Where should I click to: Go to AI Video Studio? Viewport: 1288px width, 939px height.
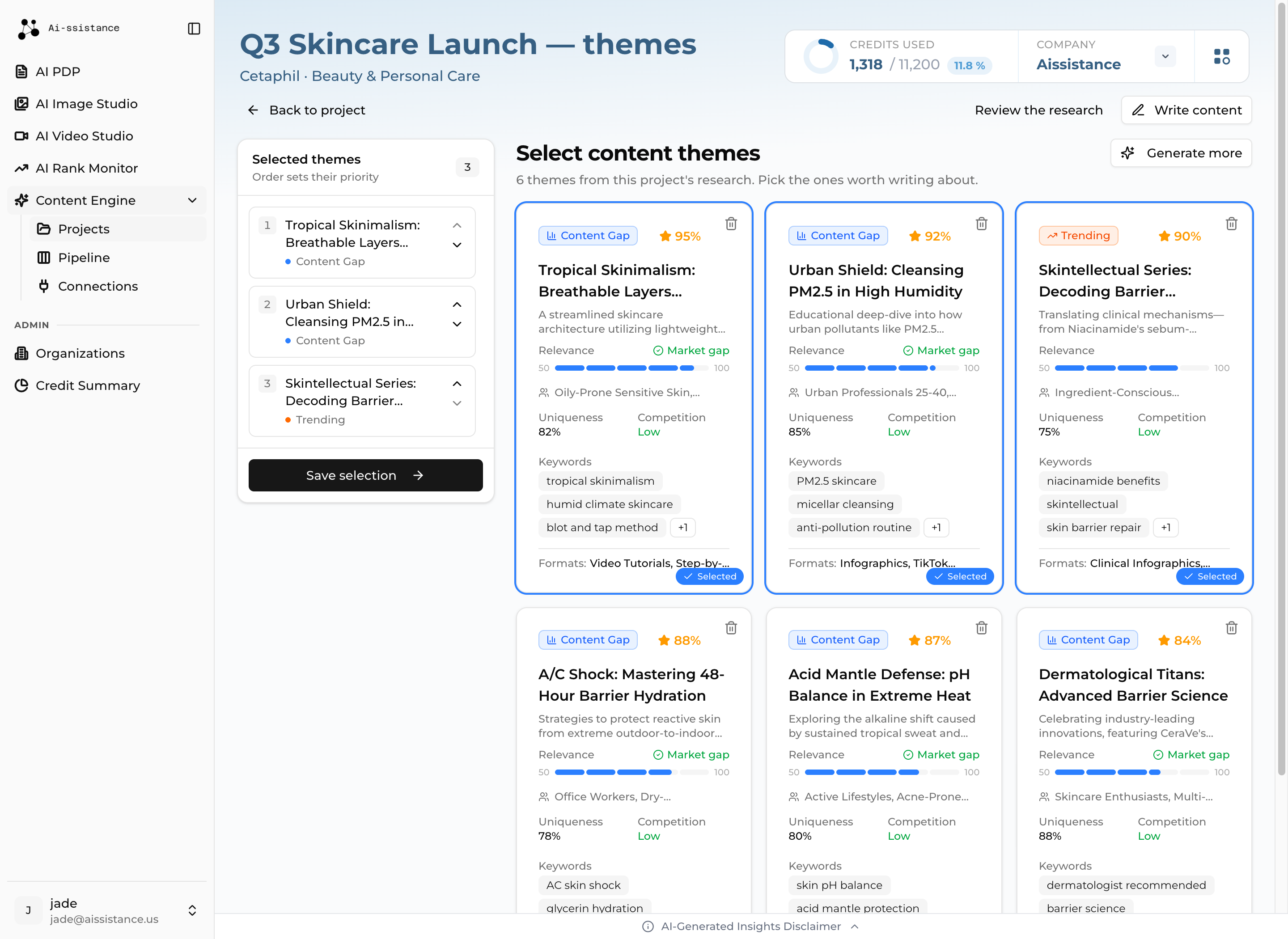tap(107, 136)
